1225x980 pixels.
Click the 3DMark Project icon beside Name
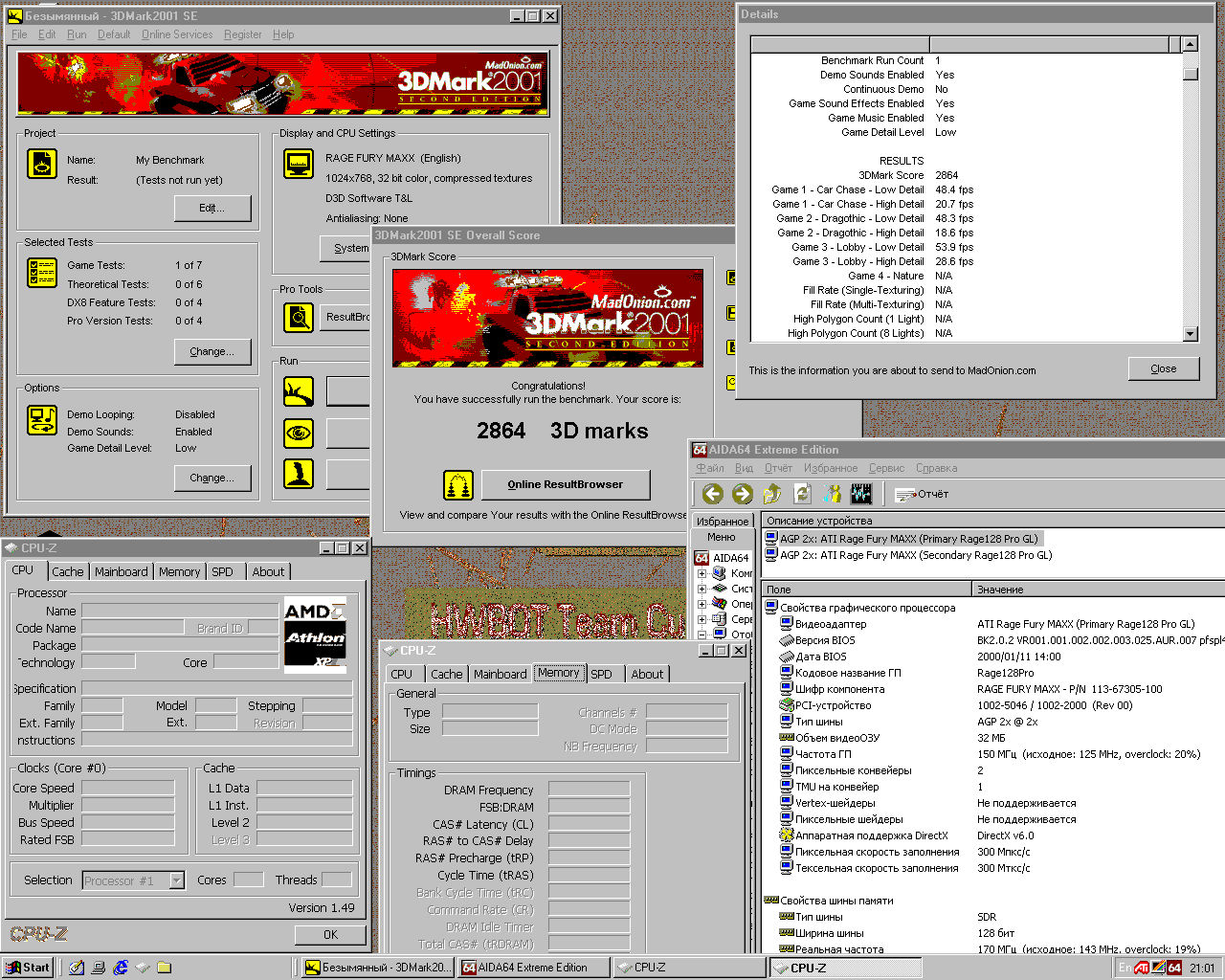(42, 164)
